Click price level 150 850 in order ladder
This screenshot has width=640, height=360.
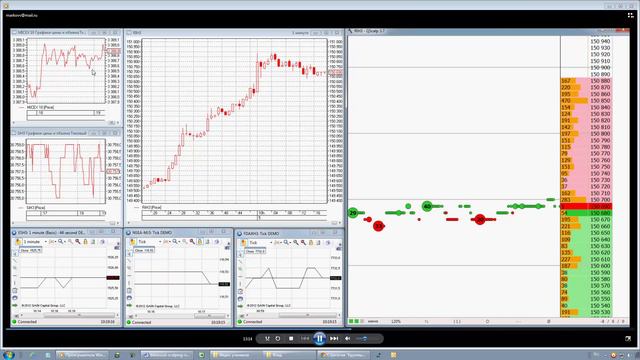pyautogui.click(x=600, y=100)
